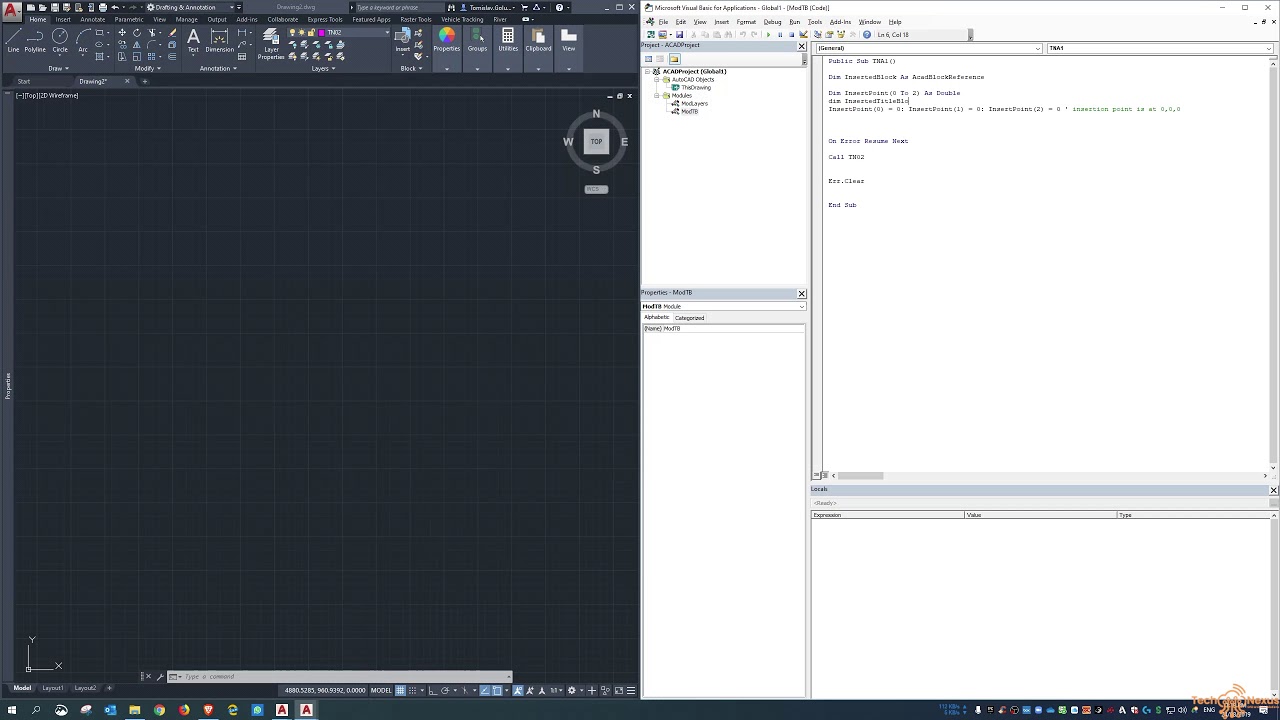
Task: Choose the Text annotation tool
Action: [x=193, y=40]
